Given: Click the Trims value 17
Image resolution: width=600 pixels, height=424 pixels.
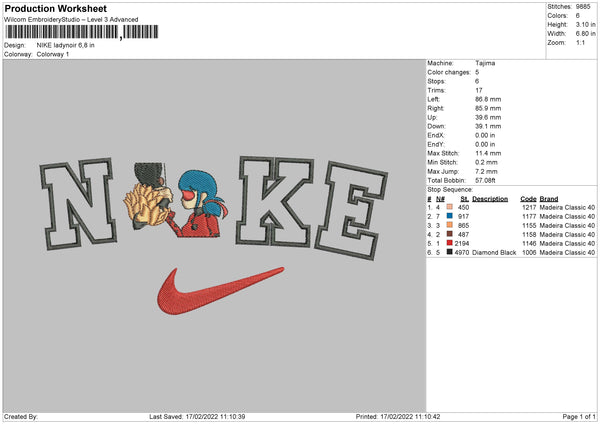Looking at the screenshot, I should (478, 90).
